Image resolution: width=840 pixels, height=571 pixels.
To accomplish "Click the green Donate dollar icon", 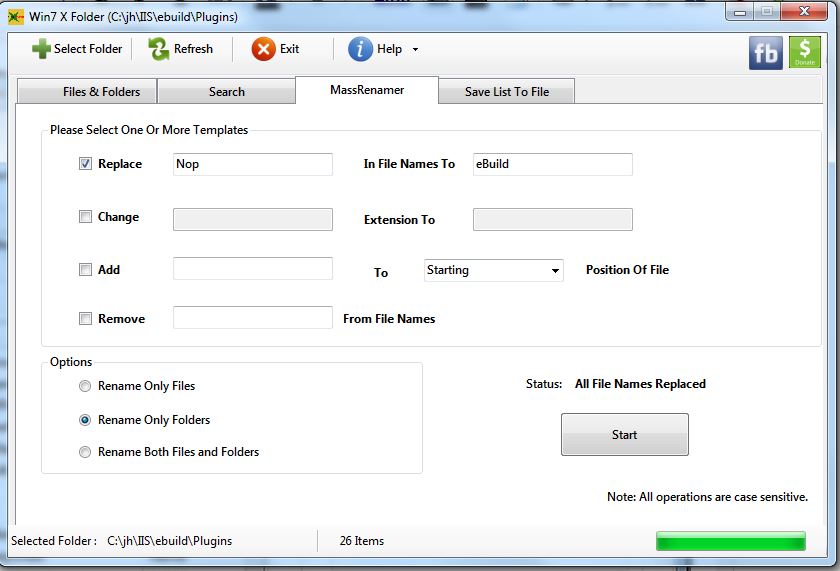I will point(805,52).
